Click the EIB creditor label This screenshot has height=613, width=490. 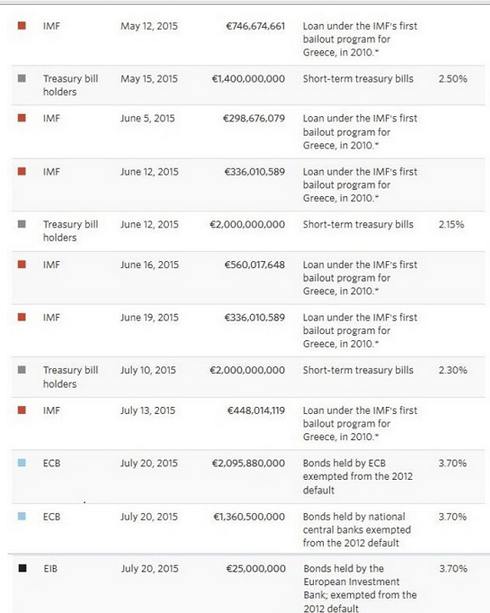(50, 568)
